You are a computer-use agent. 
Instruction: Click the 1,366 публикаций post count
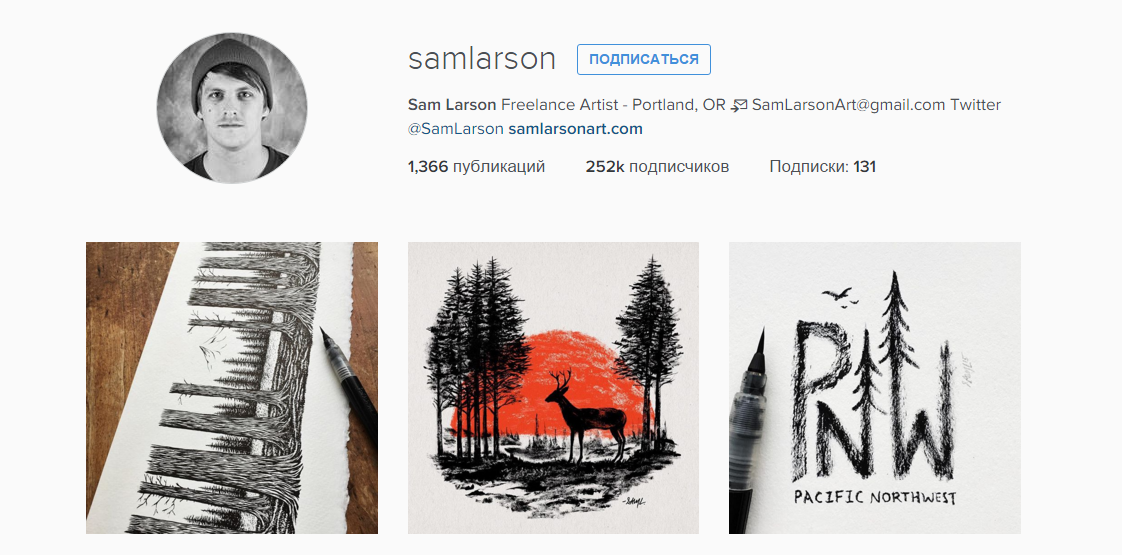(x=476, y=167)
